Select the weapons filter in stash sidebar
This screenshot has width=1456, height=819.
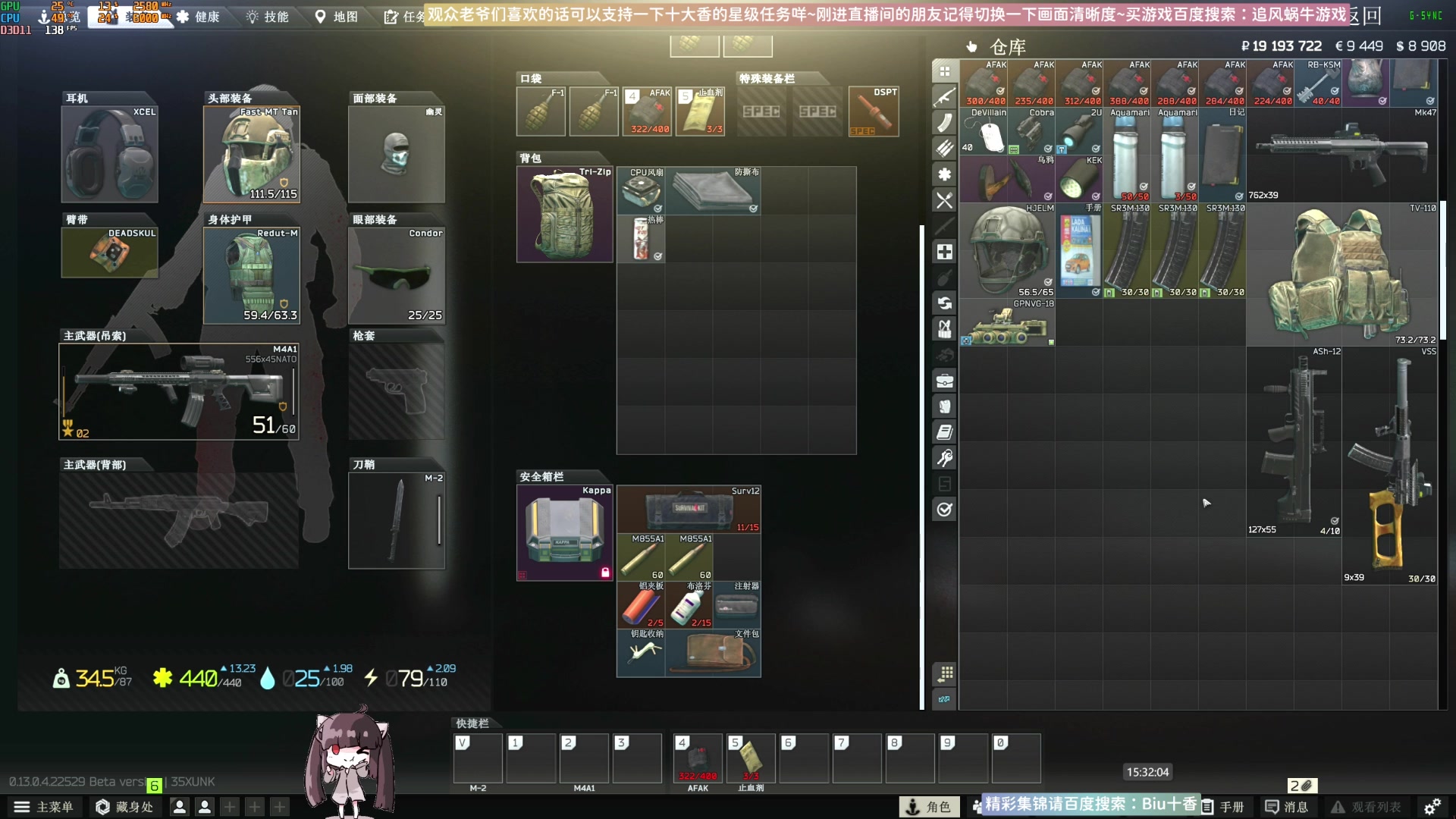[944, 97]
